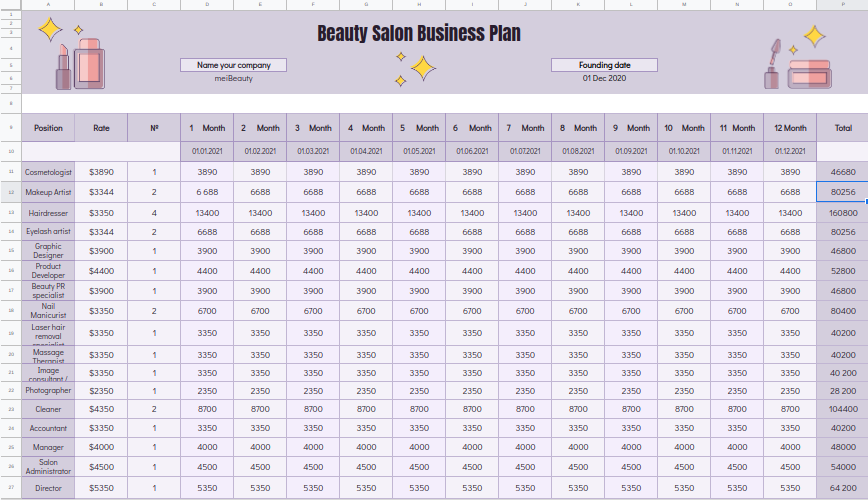Click the Director rate cell showing $5350
The image size is (868, 500).
101,488
